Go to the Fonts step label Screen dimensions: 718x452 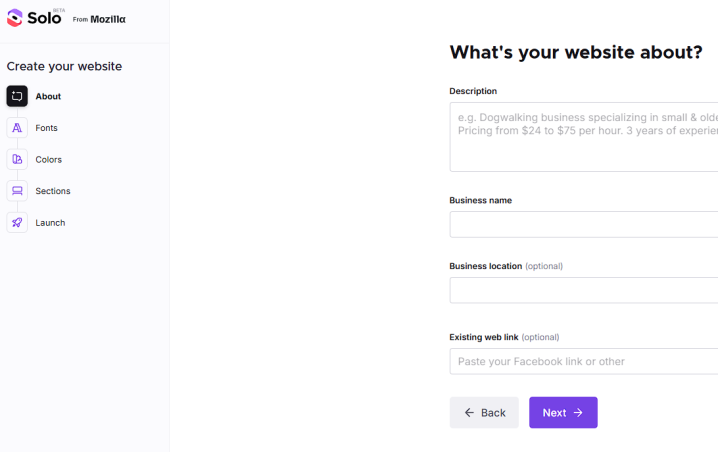(47, 128)
